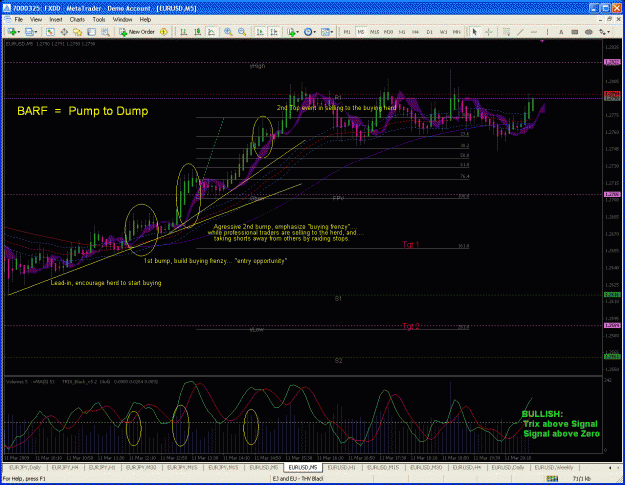Switch chart to Bar Chart mode
This screenshot has width=625, height=485.
click(184, 32)
